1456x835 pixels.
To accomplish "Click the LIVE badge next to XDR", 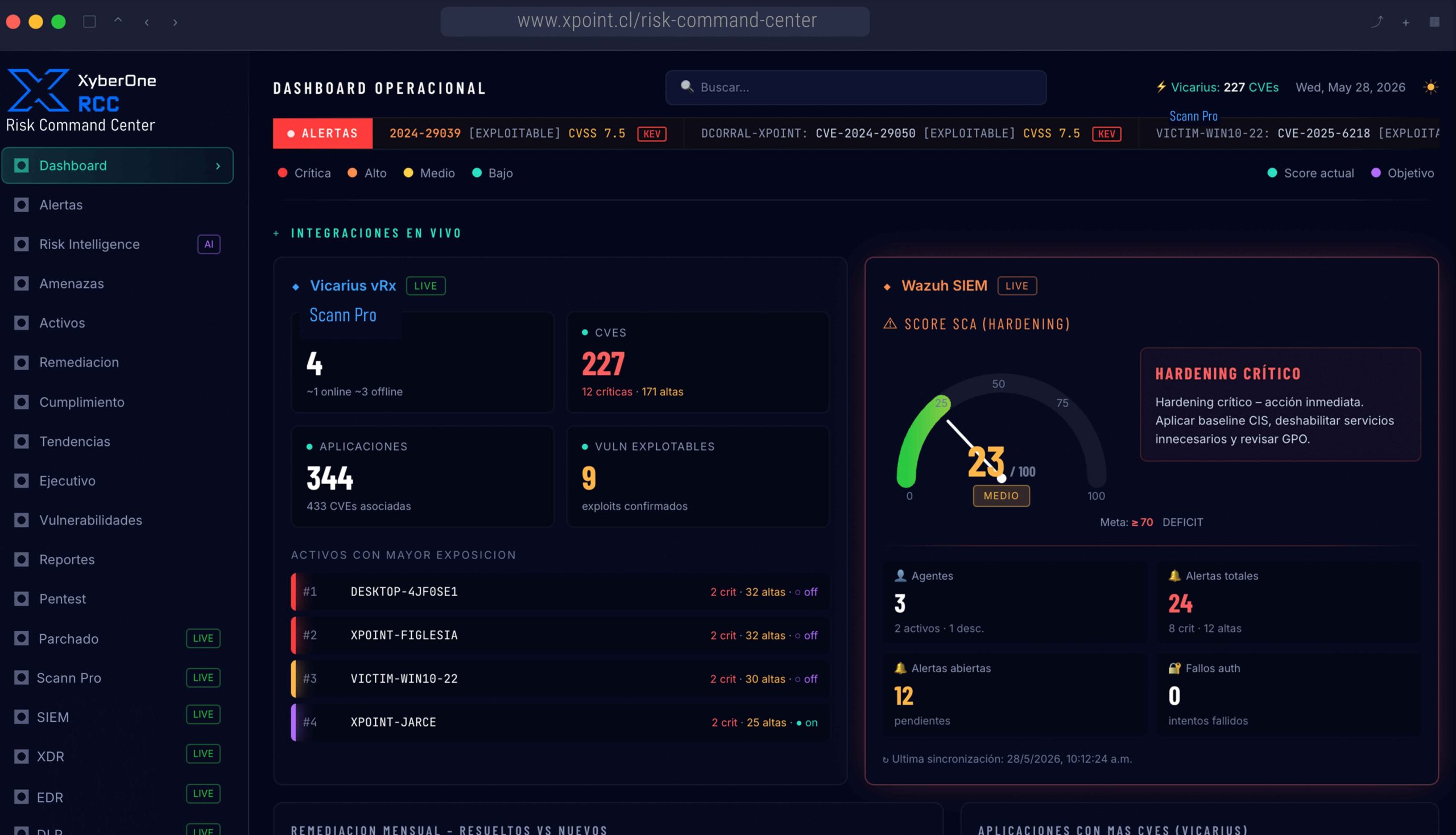I will 203,754.
